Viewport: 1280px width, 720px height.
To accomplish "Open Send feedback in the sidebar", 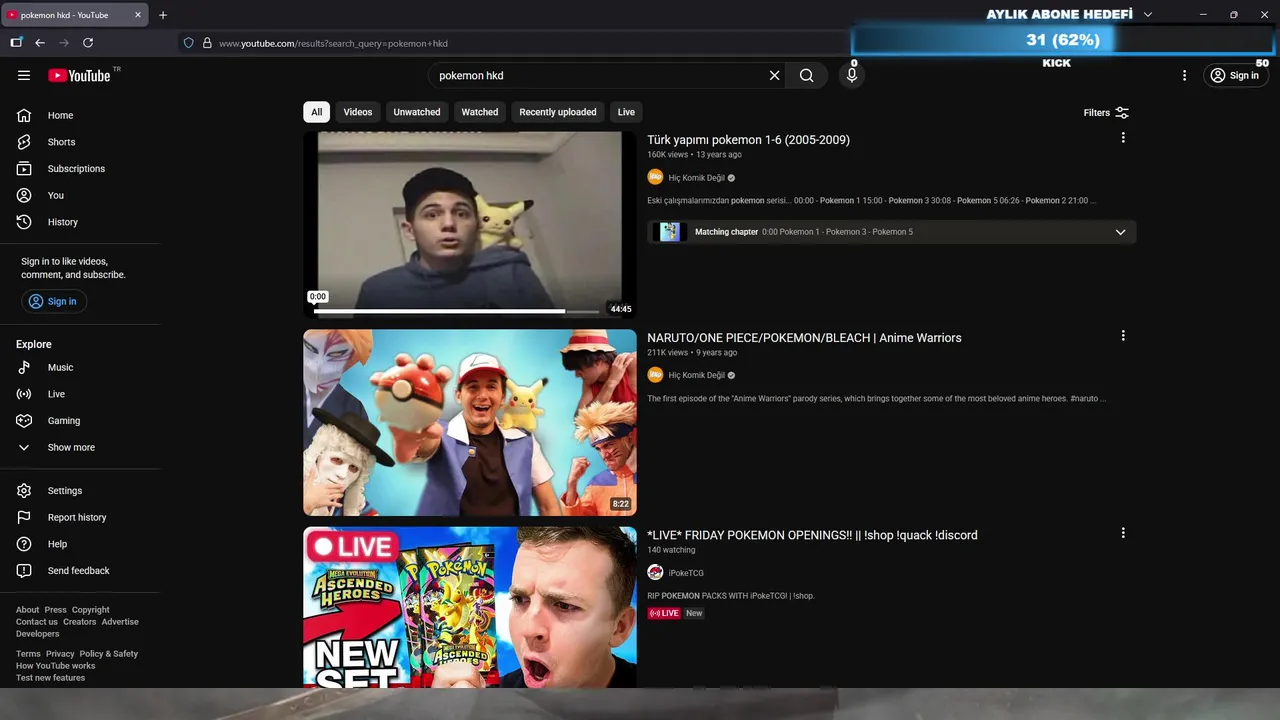I will click(x=80, y=571).
